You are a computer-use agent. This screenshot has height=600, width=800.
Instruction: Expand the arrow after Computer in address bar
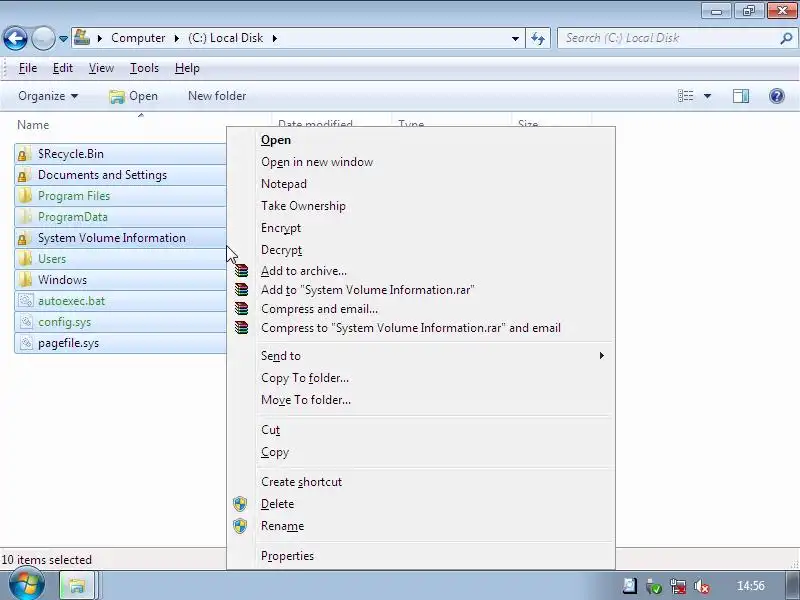177,38
